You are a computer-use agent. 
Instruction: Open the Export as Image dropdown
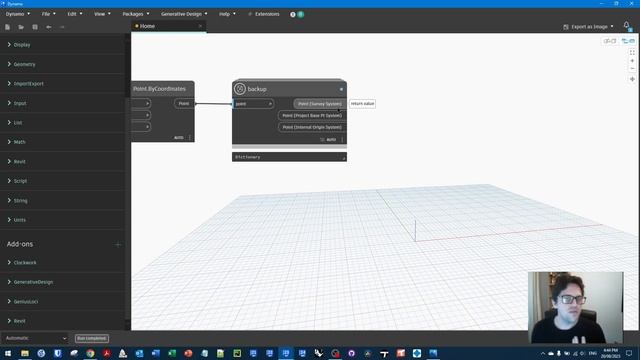click(588, 27)
